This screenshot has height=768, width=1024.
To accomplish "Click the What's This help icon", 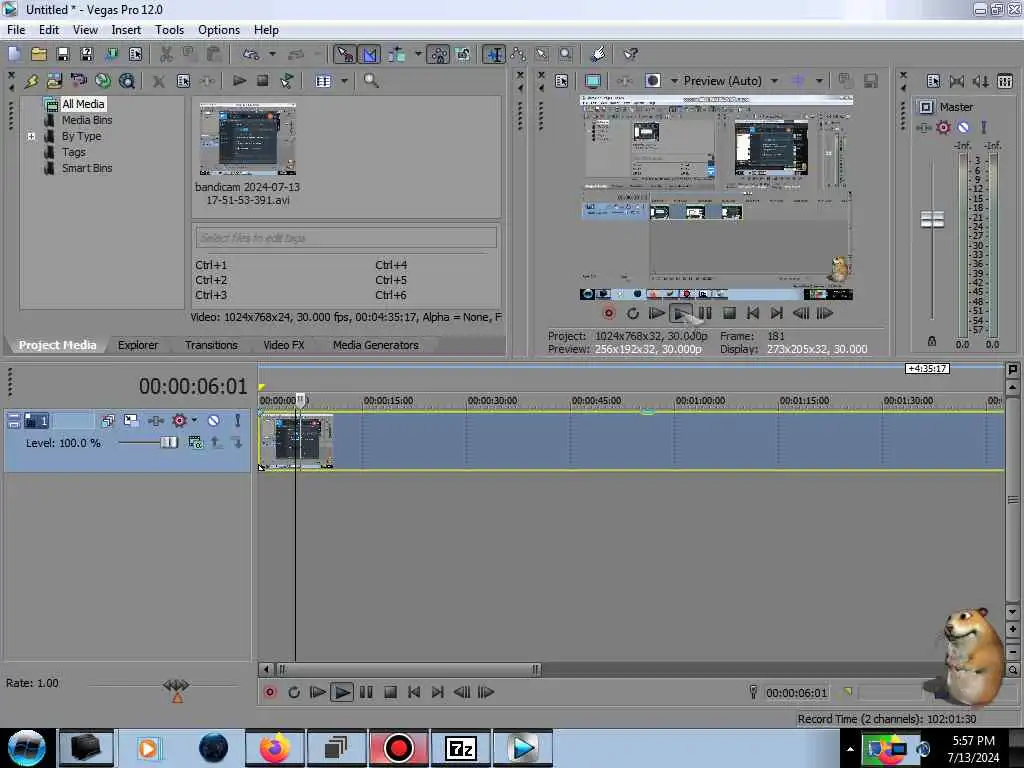I will (x=630, y=54).
